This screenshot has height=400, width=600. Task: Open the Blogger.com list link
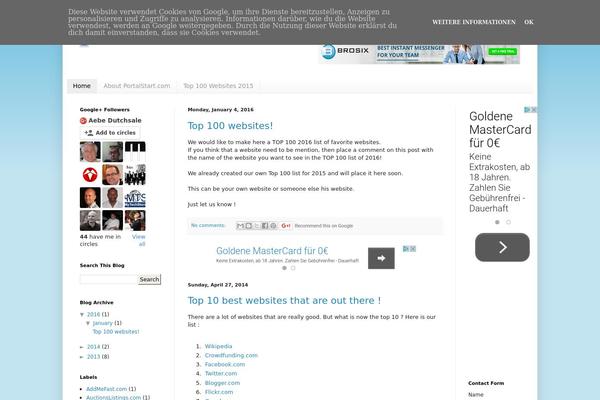(x=222, y=383)
